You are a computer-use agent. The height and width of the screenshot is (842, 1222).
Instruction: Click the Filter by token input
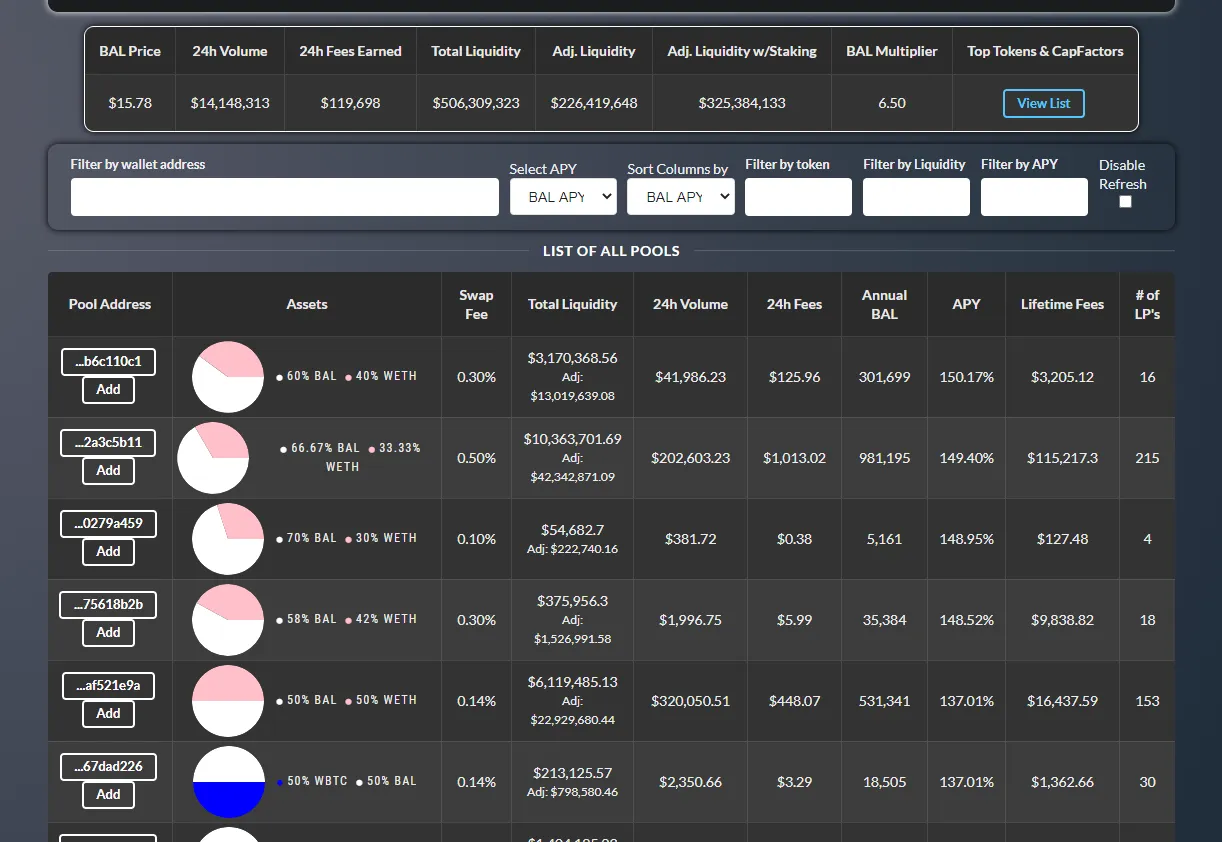798,197
